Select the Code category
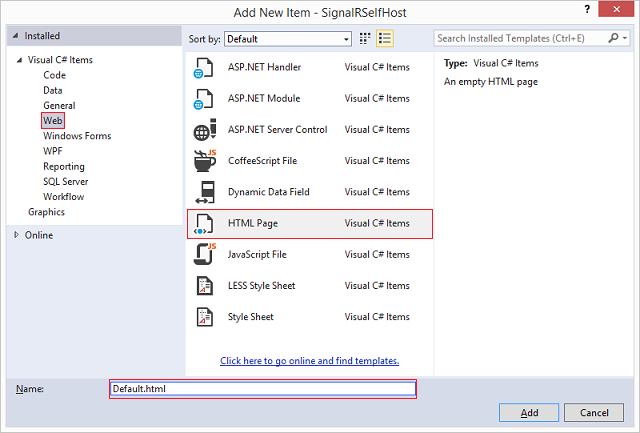Image resolution: width=640 pixels, height=433 pixels. [x=54, y=75]
